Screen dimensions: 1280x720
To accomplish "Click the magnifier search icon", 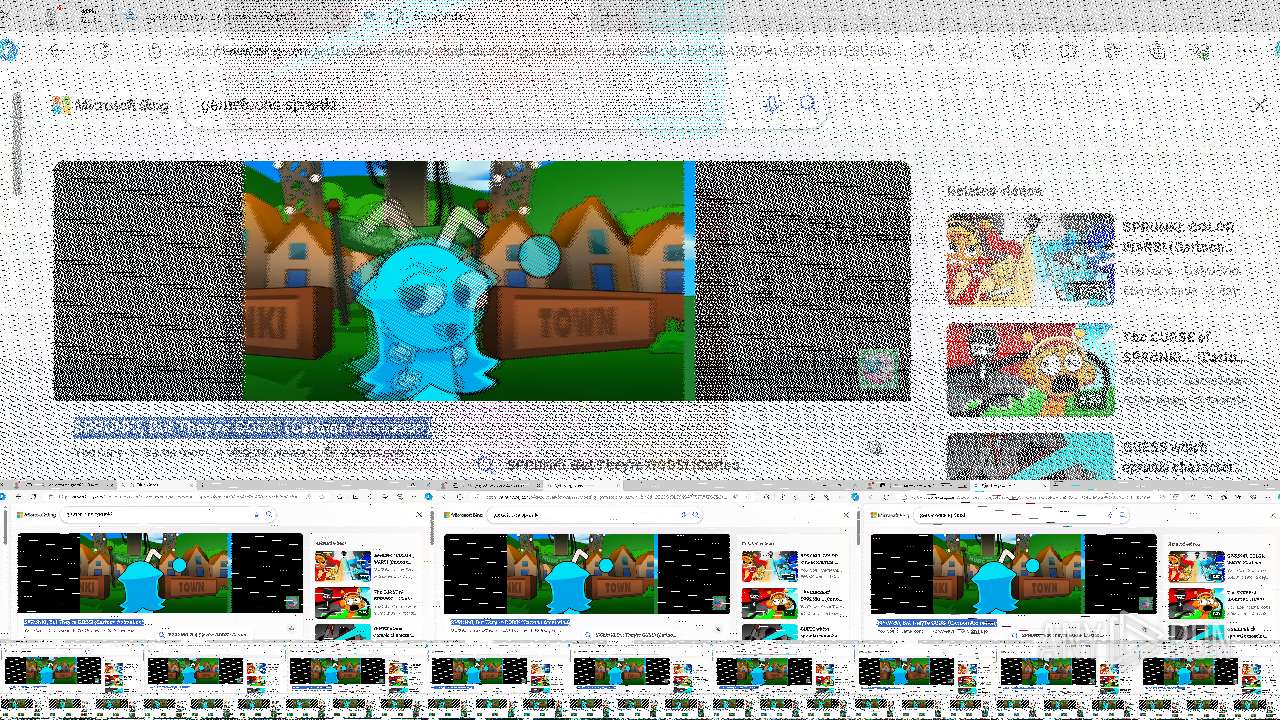I will pyautogui.click(x=807, y=104).
